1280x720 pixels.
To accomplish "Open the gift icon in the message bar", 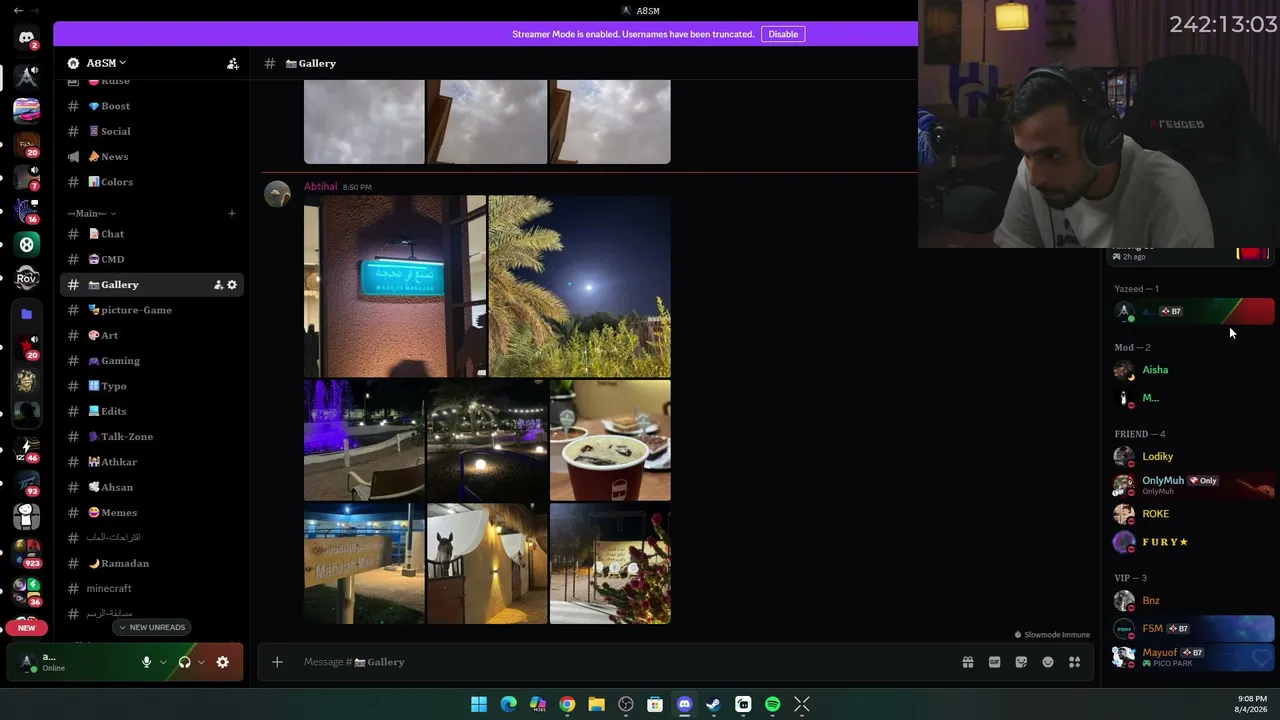I will click(968, 662).
